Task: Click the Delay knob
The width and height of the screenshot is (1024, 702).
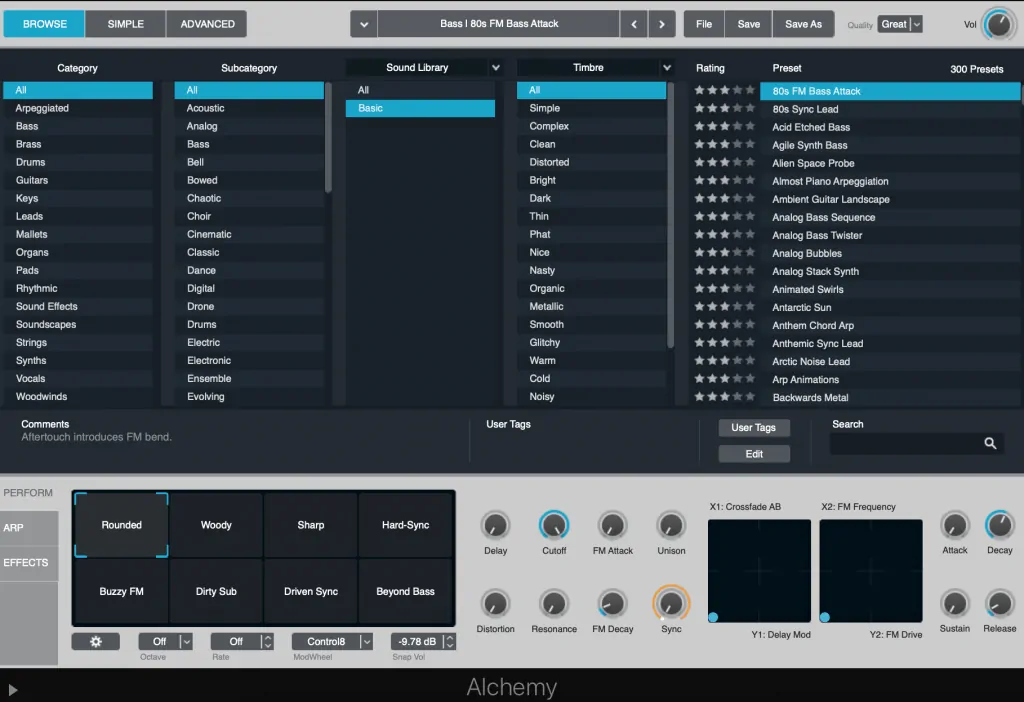Action: [495, 526]
